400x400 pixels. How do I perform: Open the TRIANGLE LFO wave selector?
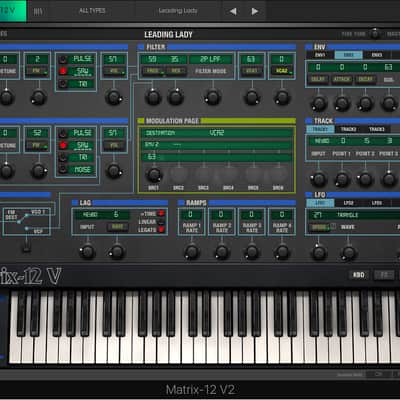(348, 215)
